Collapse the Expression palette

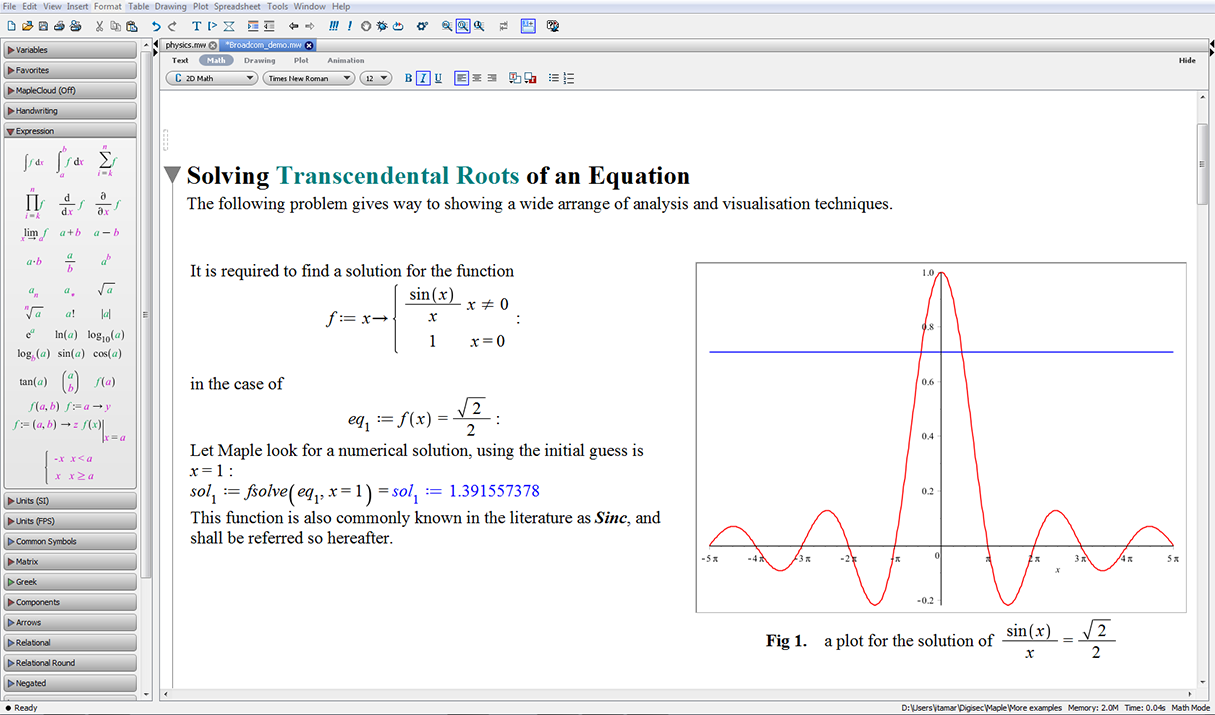[69, 131]
